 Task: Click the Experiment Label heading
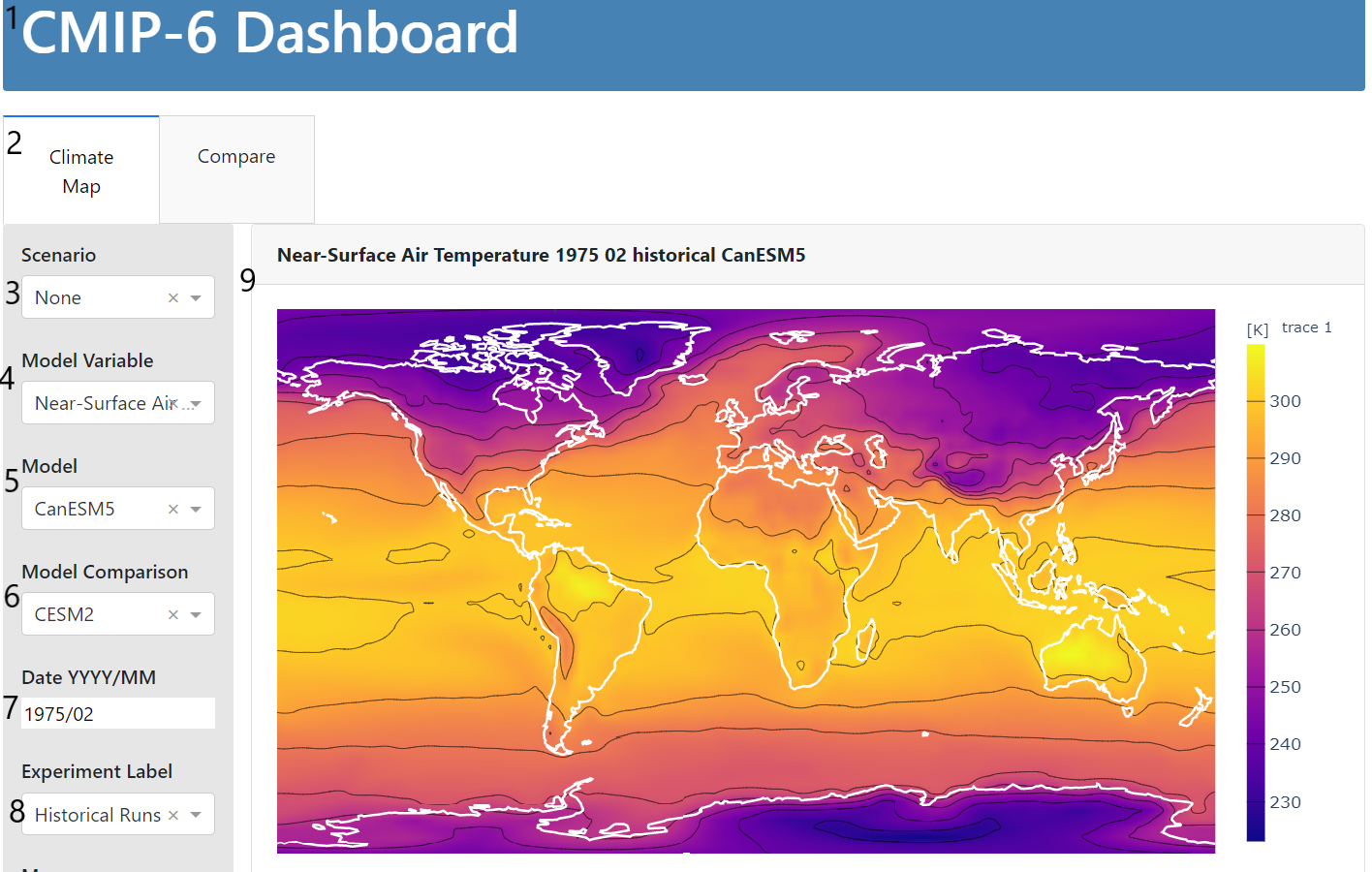tap(97, 771)
